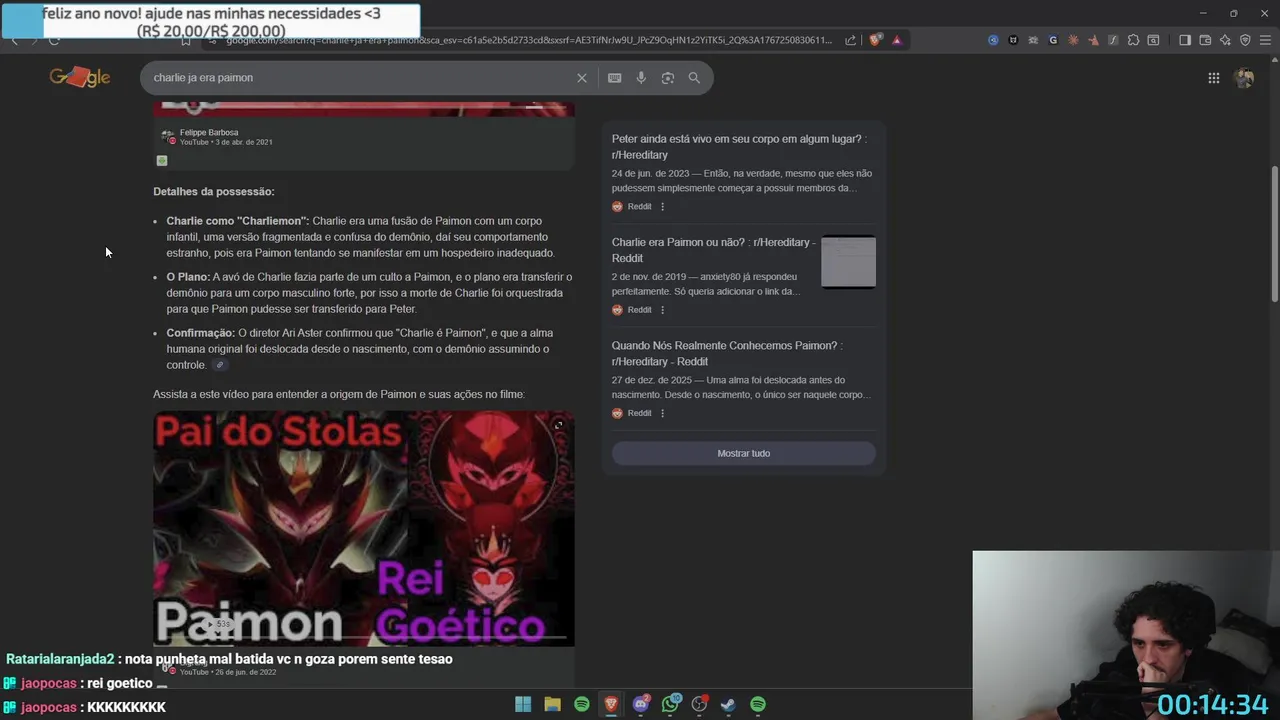Clear the Google search box with X
Screen dimensions: 1280x720
(582, 78)
